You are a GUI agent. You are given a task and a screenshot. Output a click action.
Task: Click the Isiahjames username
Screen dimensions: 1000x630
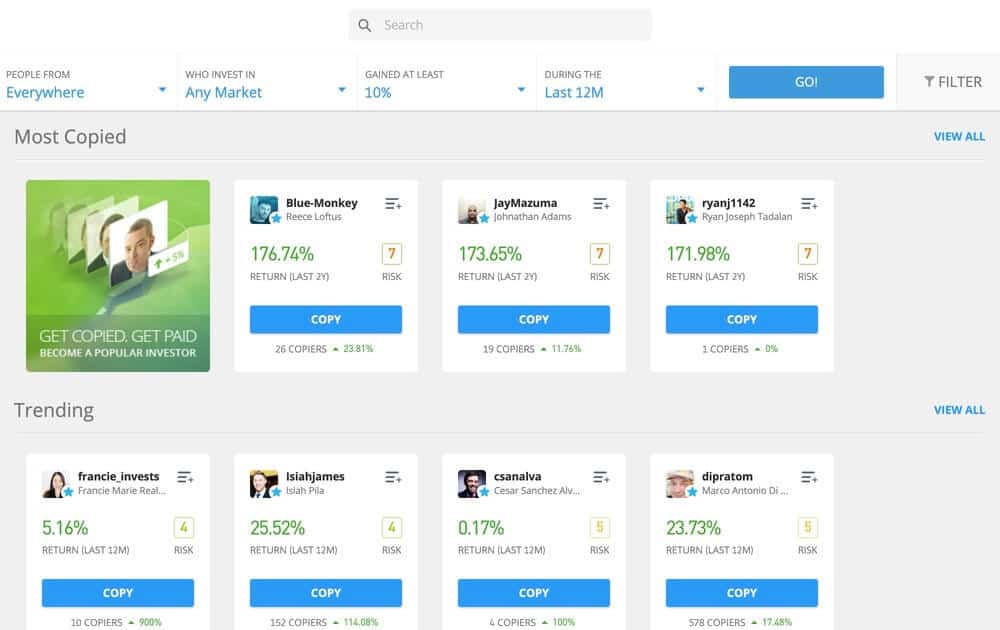pos(315,476)
